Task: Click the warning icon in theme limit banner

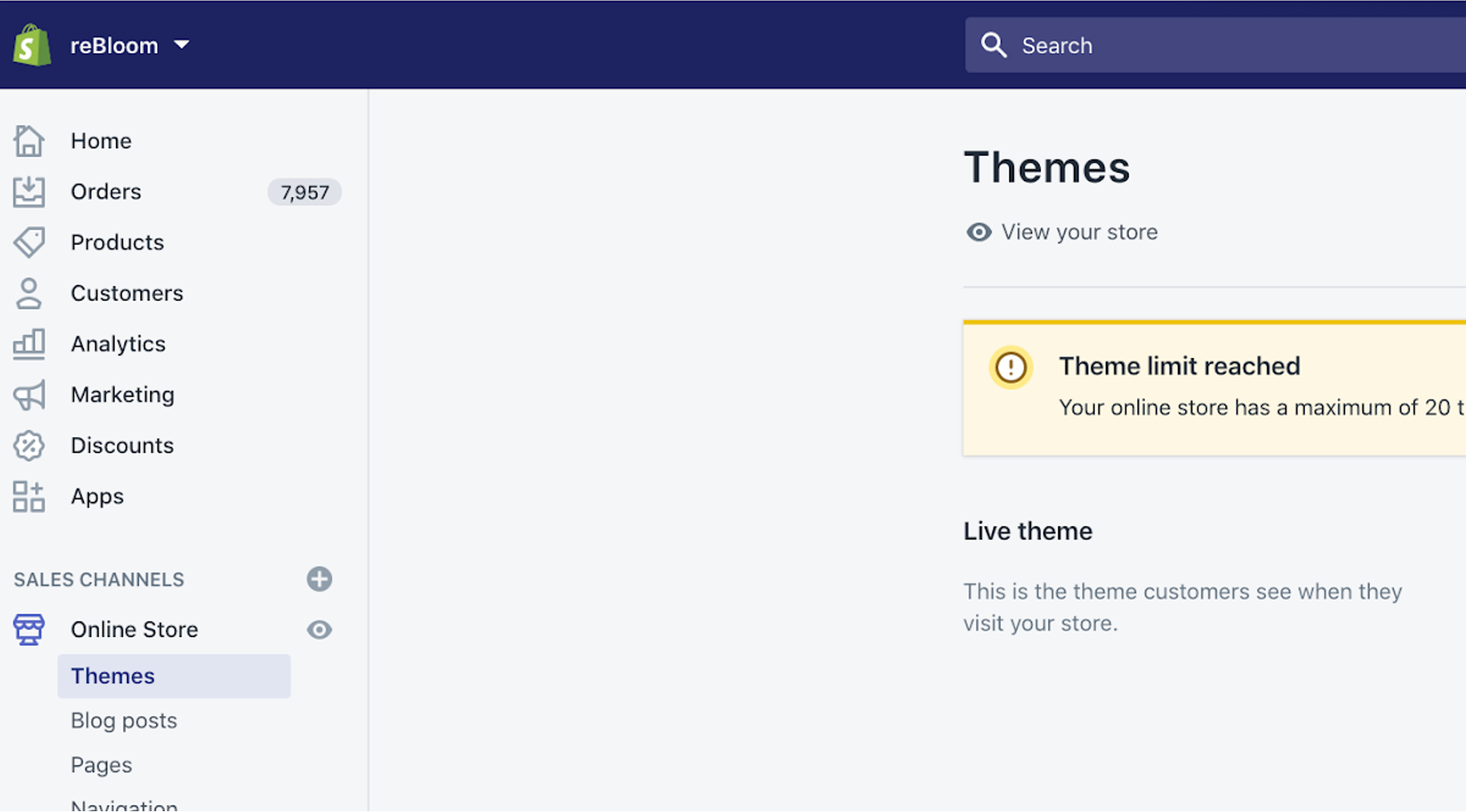Action: (1011, 367)
